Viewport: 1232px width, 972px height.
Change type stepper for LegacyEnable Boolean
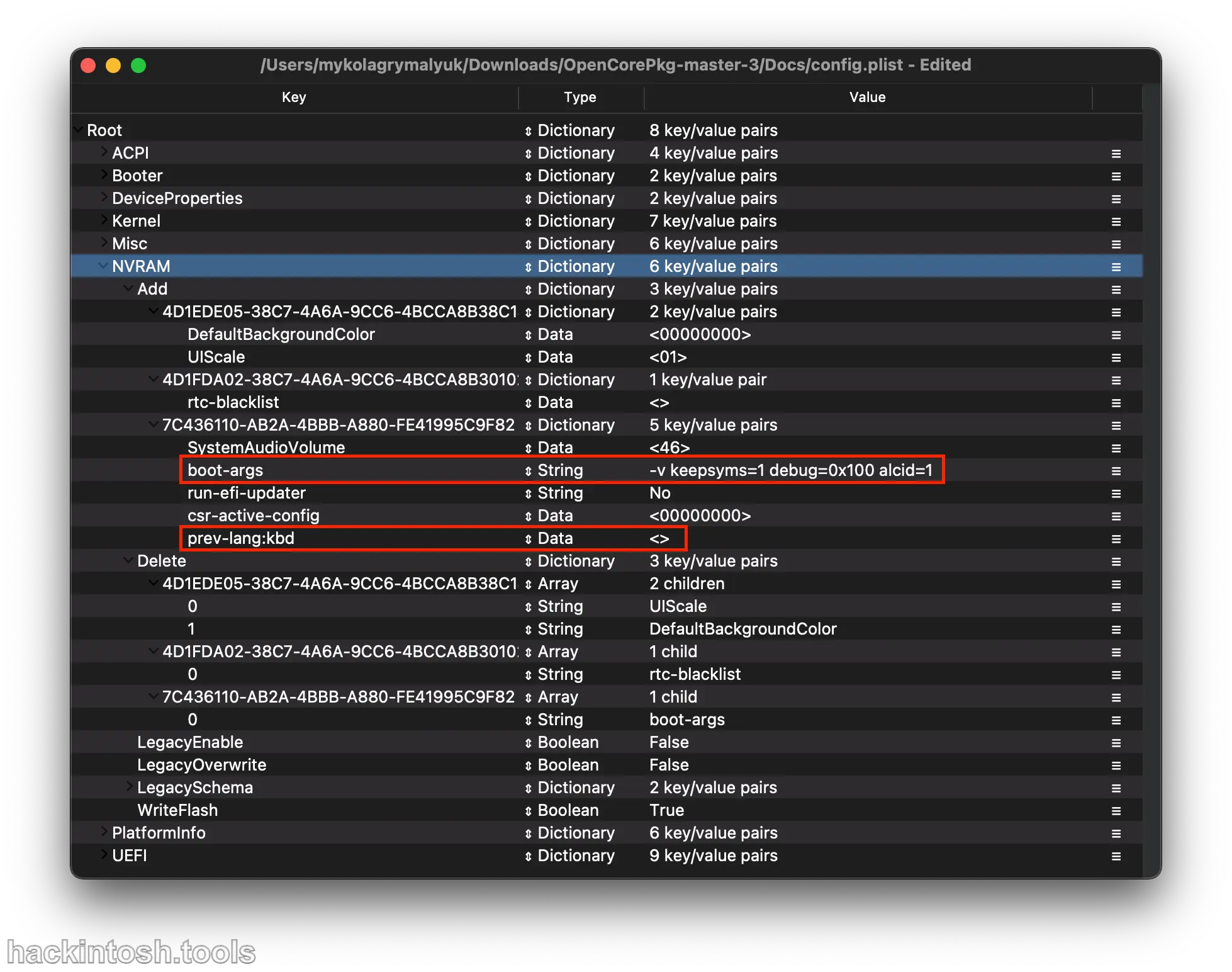[x=528, y=743]
